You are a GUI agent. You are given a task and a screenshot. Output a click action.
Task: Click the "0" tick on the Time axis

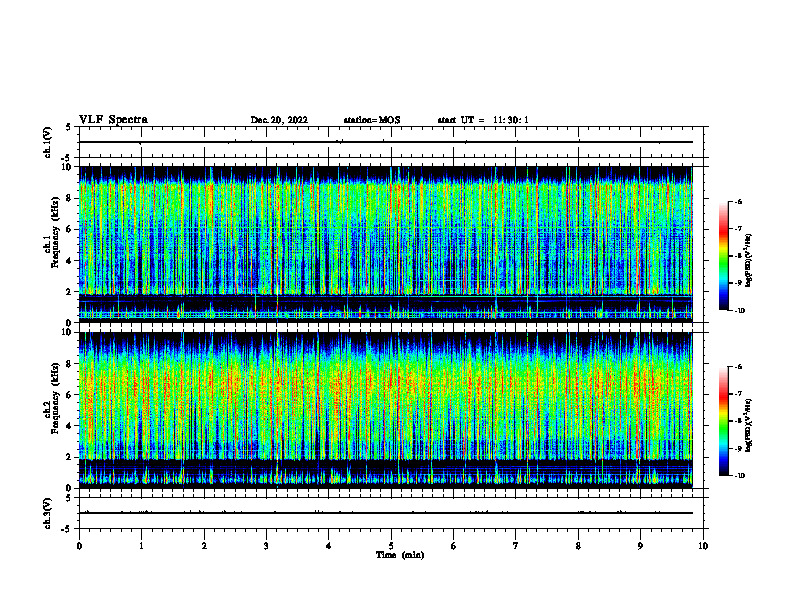(79, 546)
